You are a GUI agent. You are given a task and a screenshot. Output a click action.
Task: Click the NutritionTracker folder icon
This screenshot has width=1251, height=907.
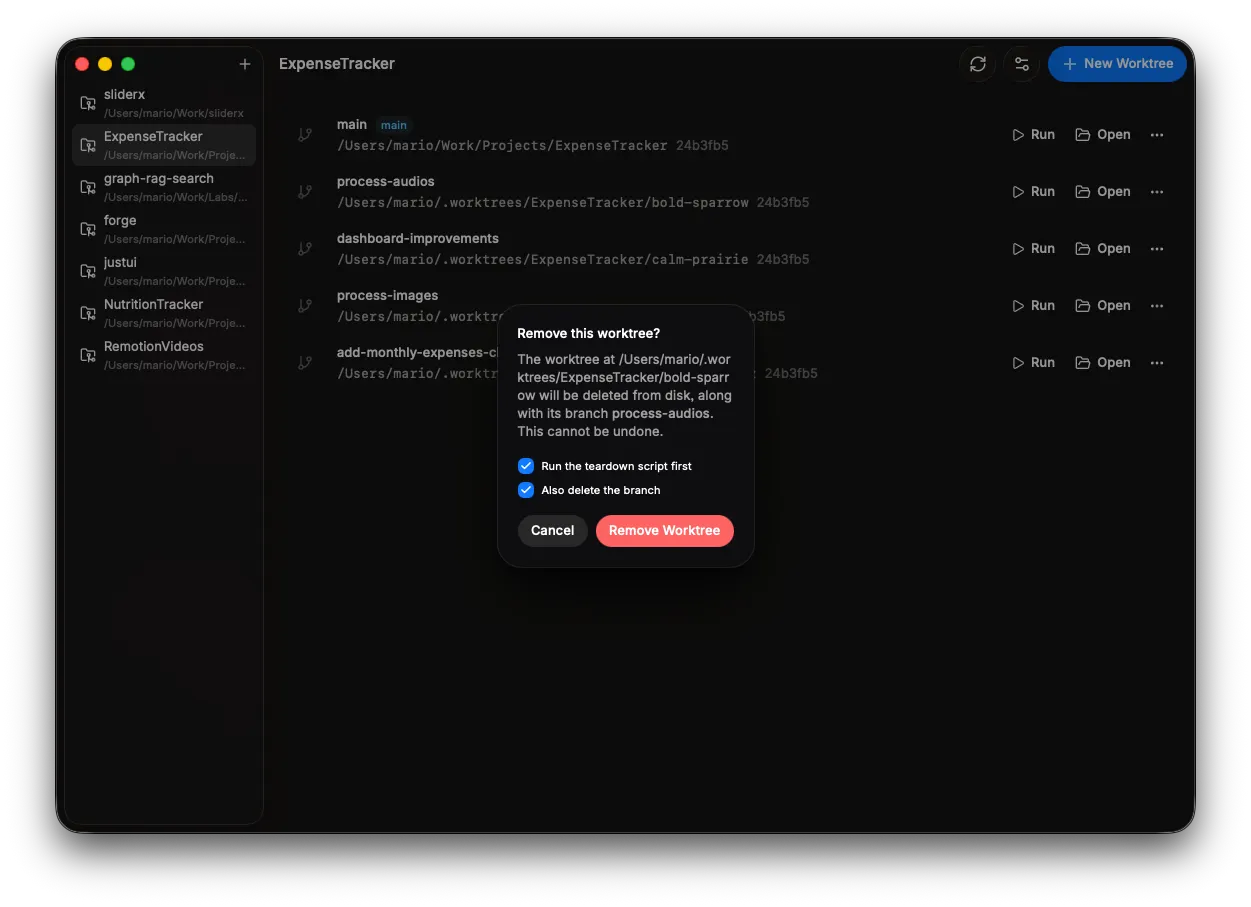coord(88,313)
